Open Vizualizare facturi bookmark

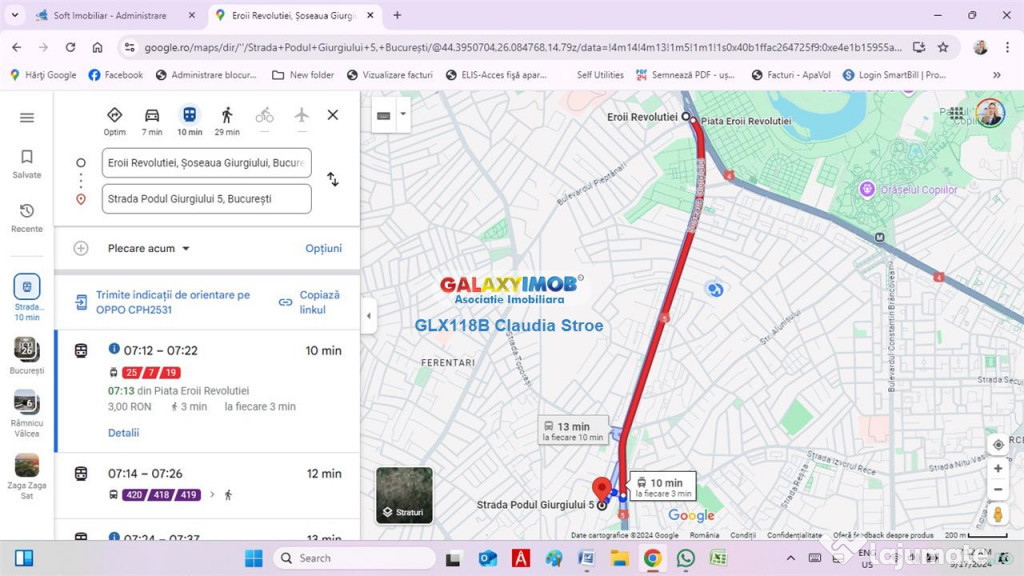[390, 75]
